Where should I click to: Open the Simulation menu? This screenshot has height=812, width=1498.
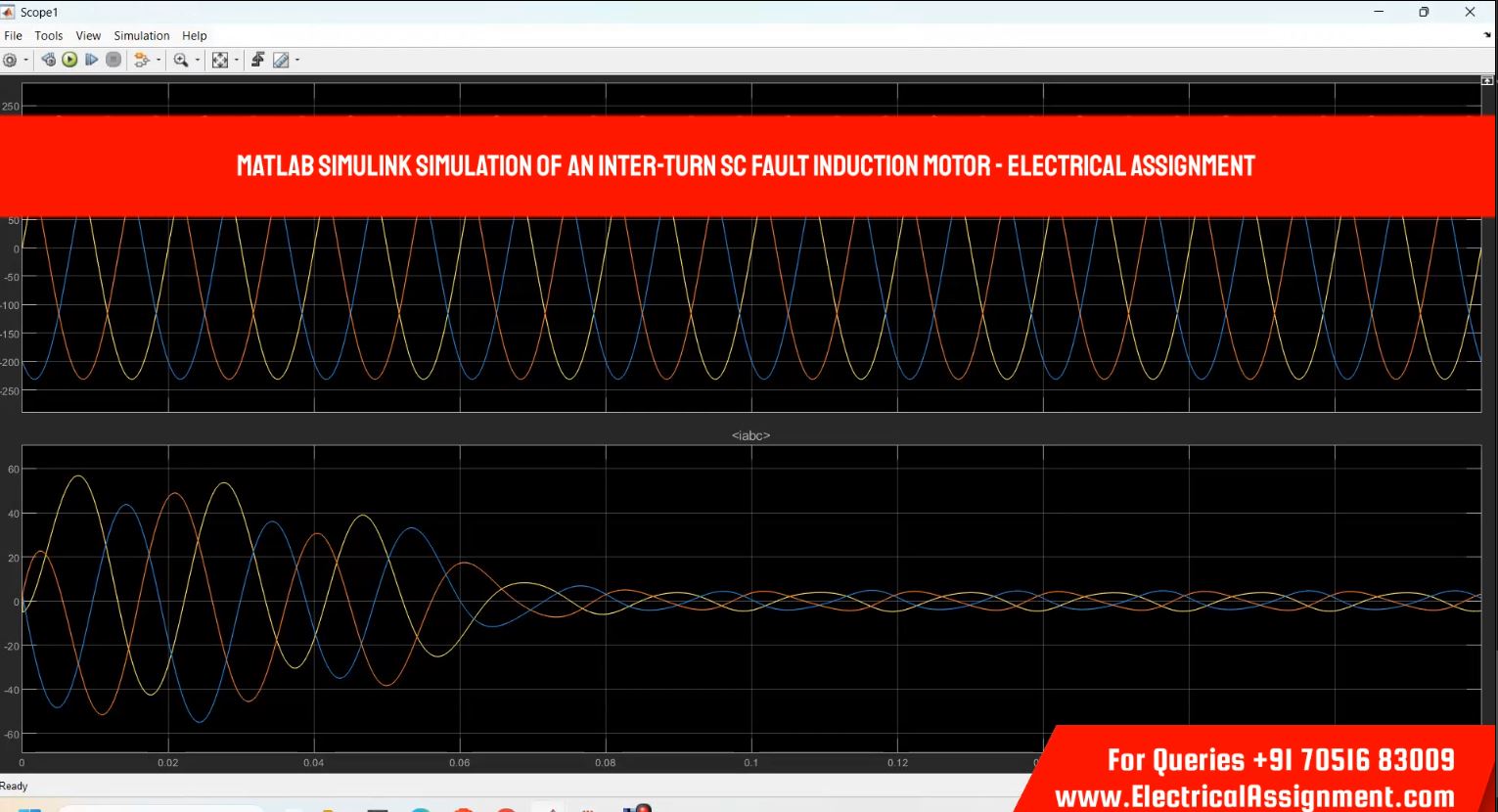click(x=142, y=35)
